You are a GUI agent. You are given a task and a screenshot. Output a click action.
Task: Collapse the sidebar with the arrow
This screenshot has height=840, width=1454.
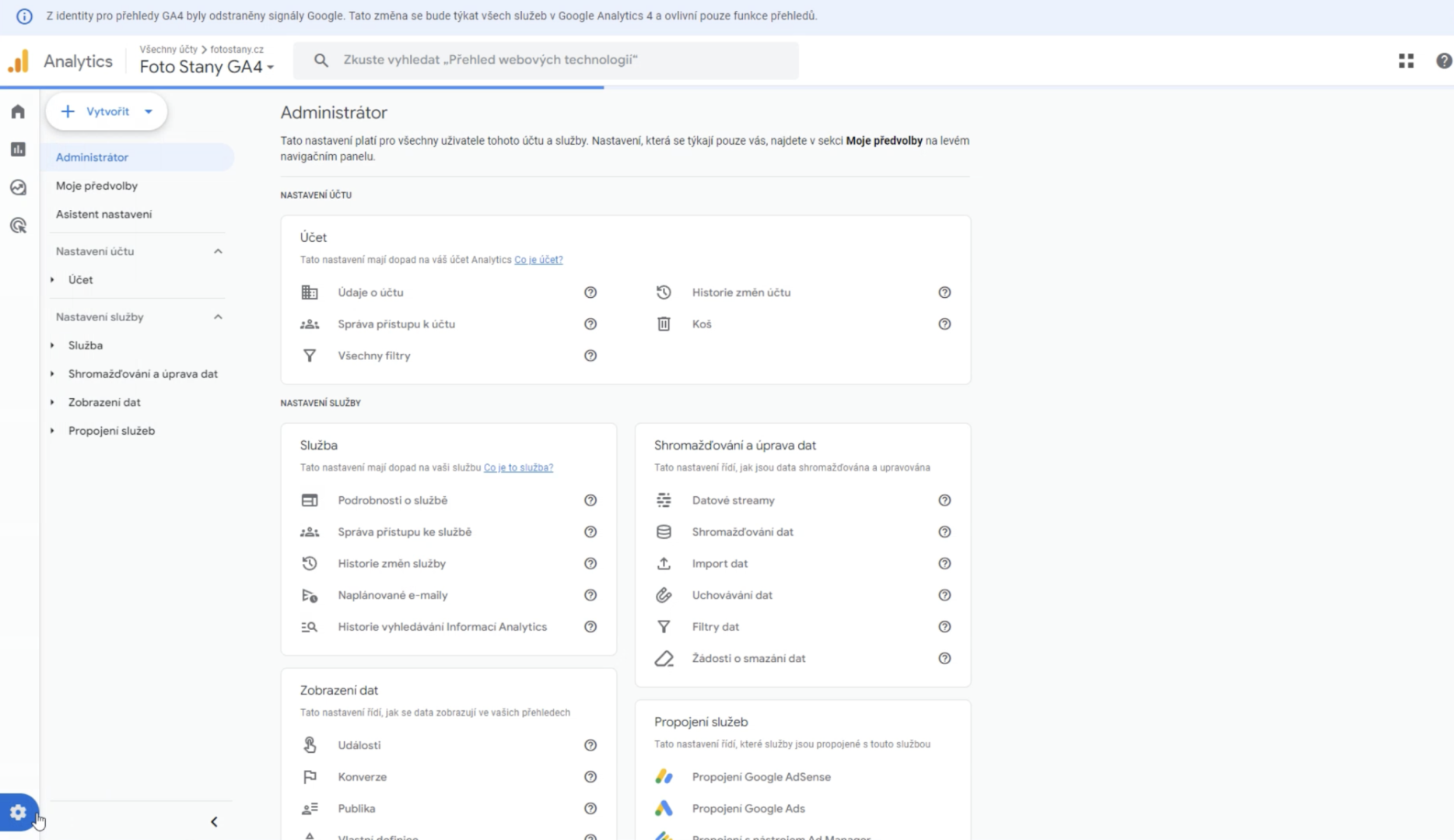[214, 822]
